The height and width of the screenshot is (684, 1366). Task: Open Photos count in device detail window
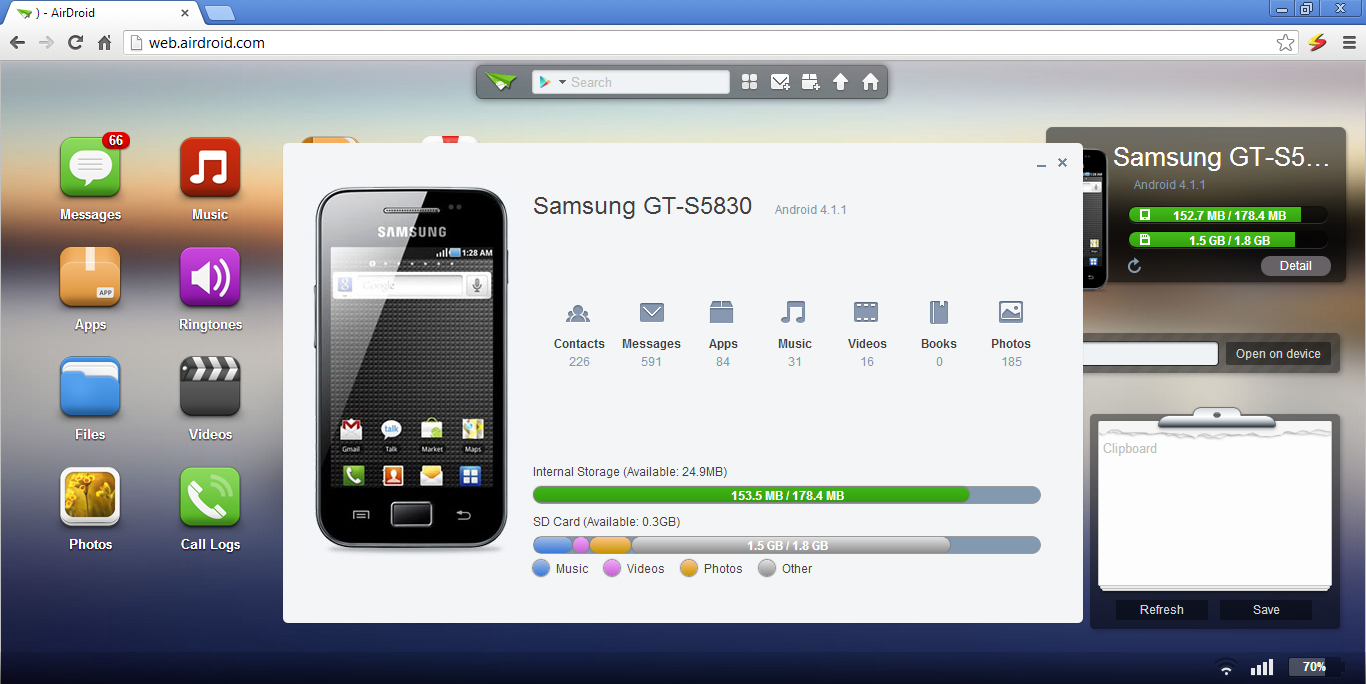tap(1011, 334)
